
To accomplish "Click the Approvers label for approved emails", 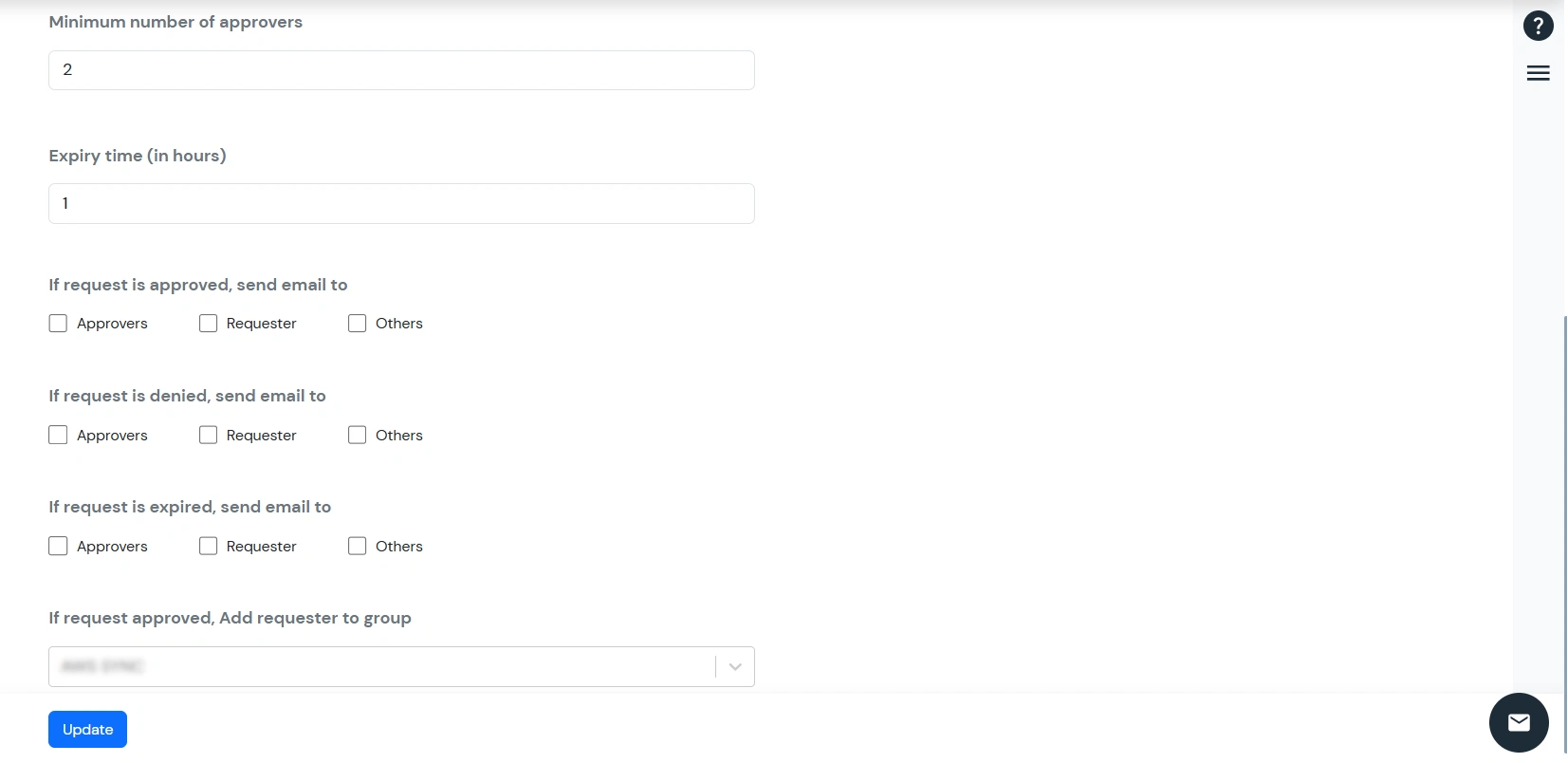I will 111,323.
